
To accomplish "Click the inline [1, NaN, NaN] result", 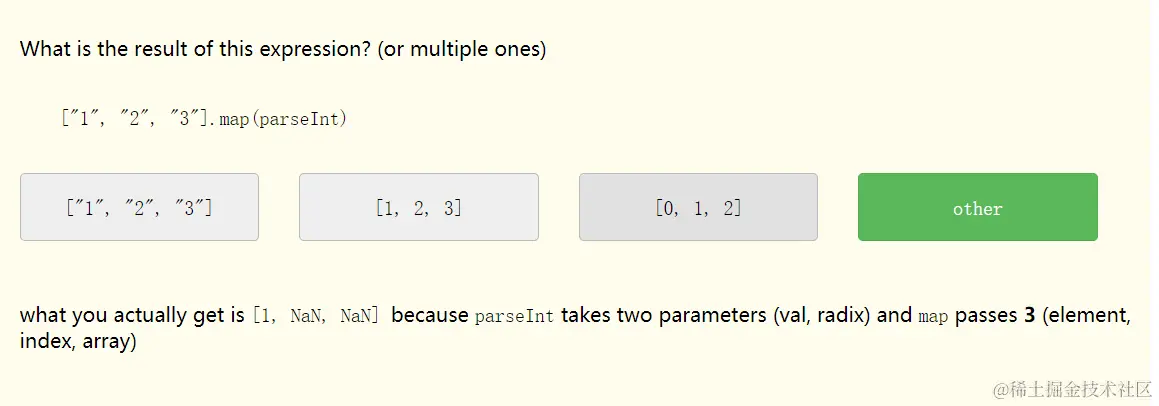I will [316, 316].
